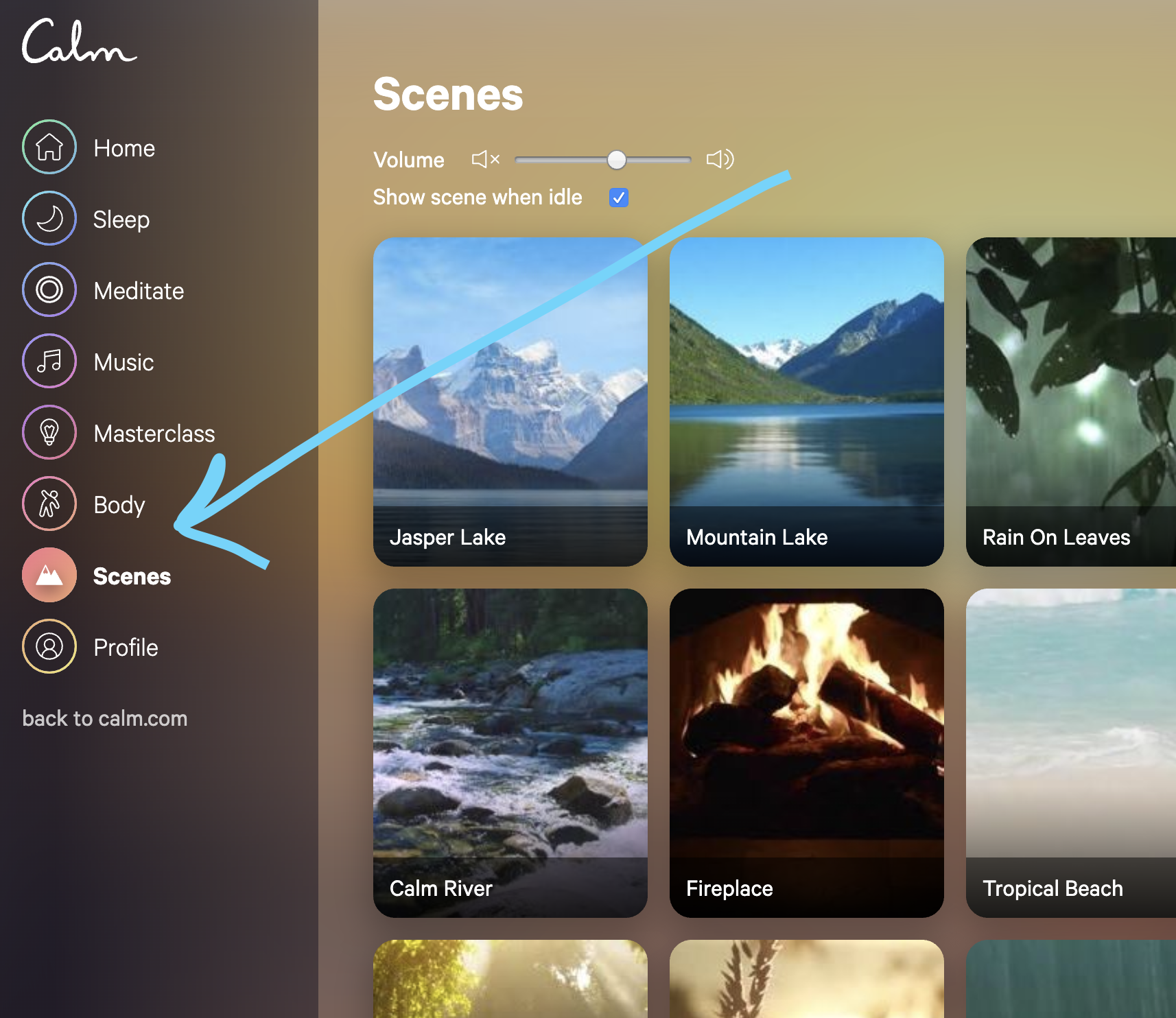Mute volume with the muted speaker icon

click(x=486, y=159)
